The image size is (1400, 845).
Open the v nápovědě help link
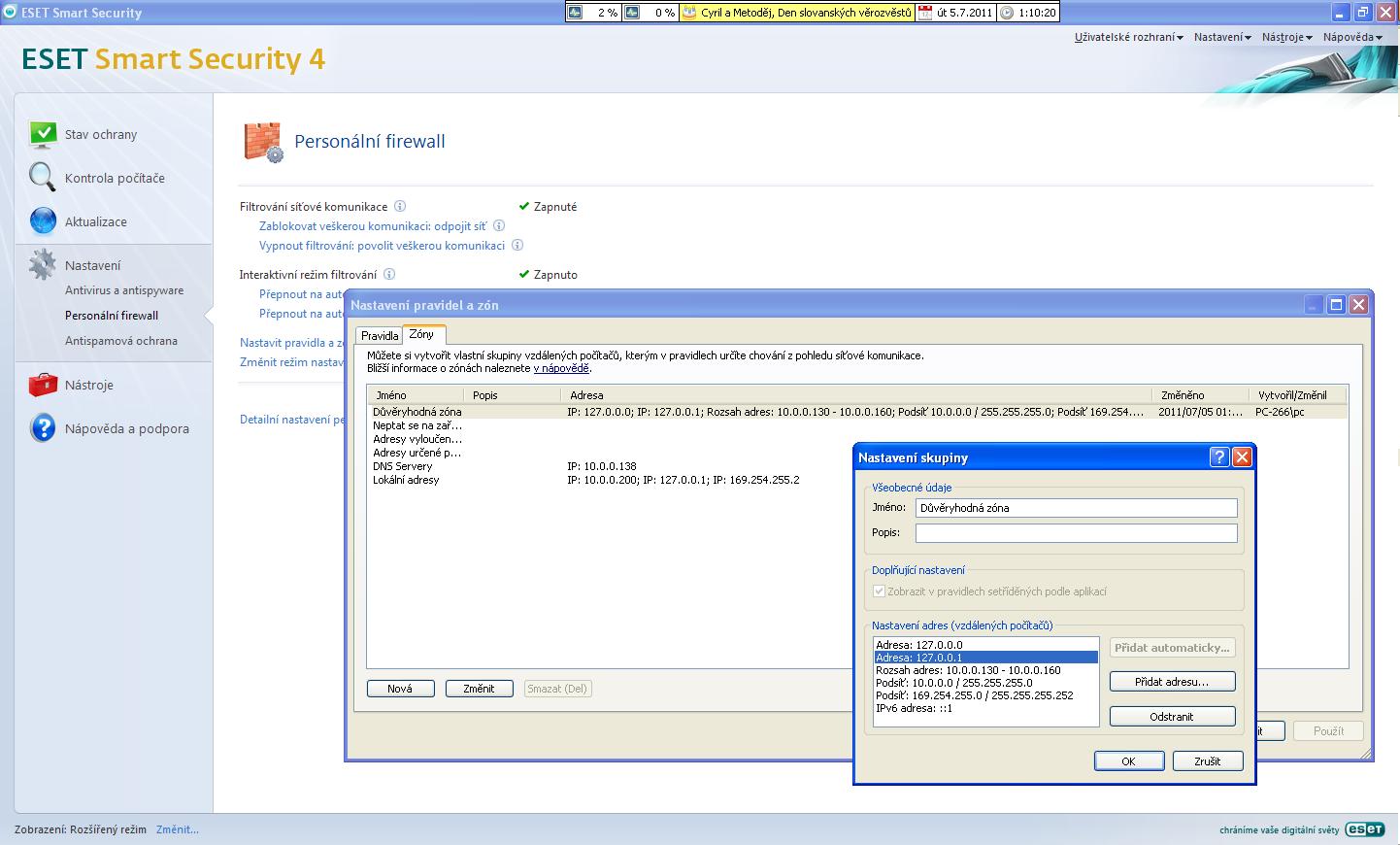point(561,369)
